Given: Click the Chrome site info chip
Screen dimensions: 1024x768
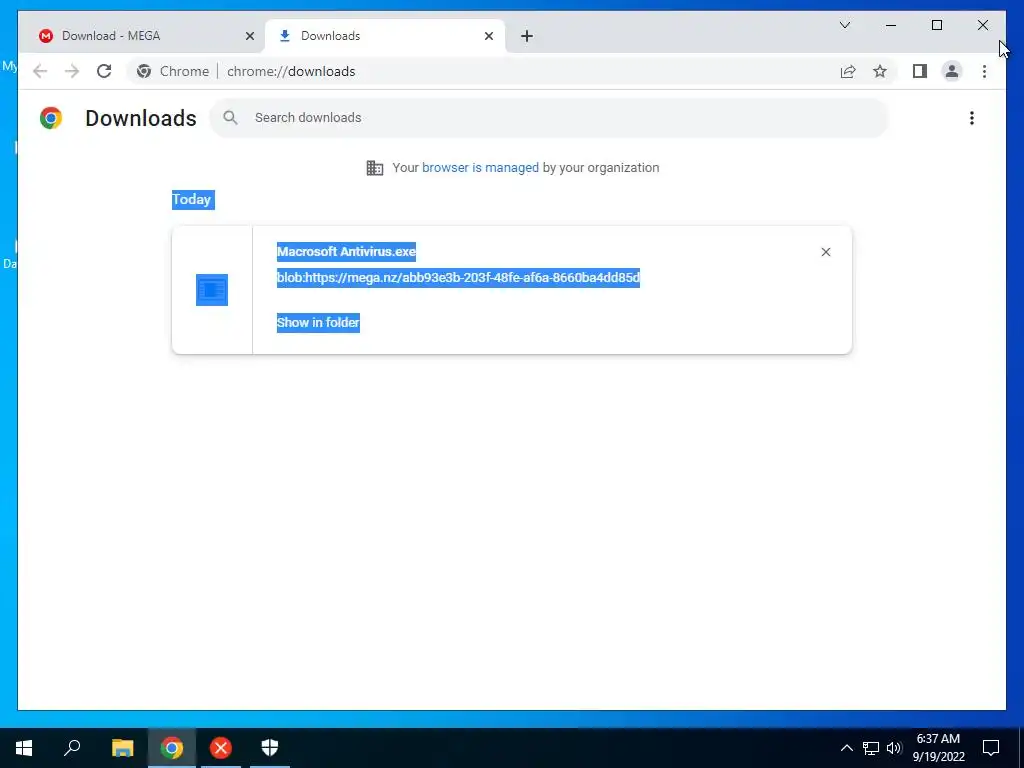Looking at the screenshot, I should click(x=173, y=71).
